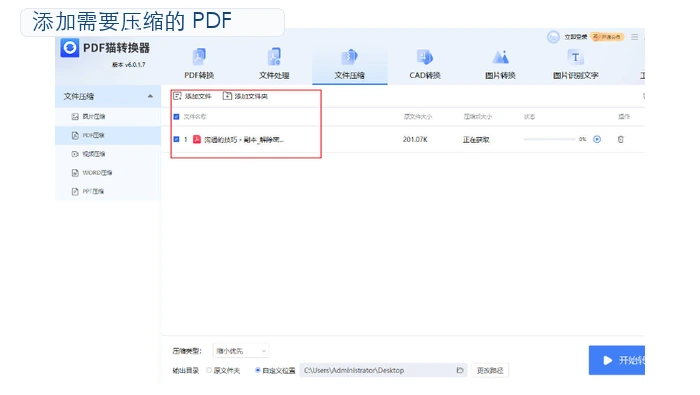Image resolution: width=700 pixels, height=395 pixels.
Task: Click the orange 开通会员 VIP badge
Action: [x=607, y=37]
